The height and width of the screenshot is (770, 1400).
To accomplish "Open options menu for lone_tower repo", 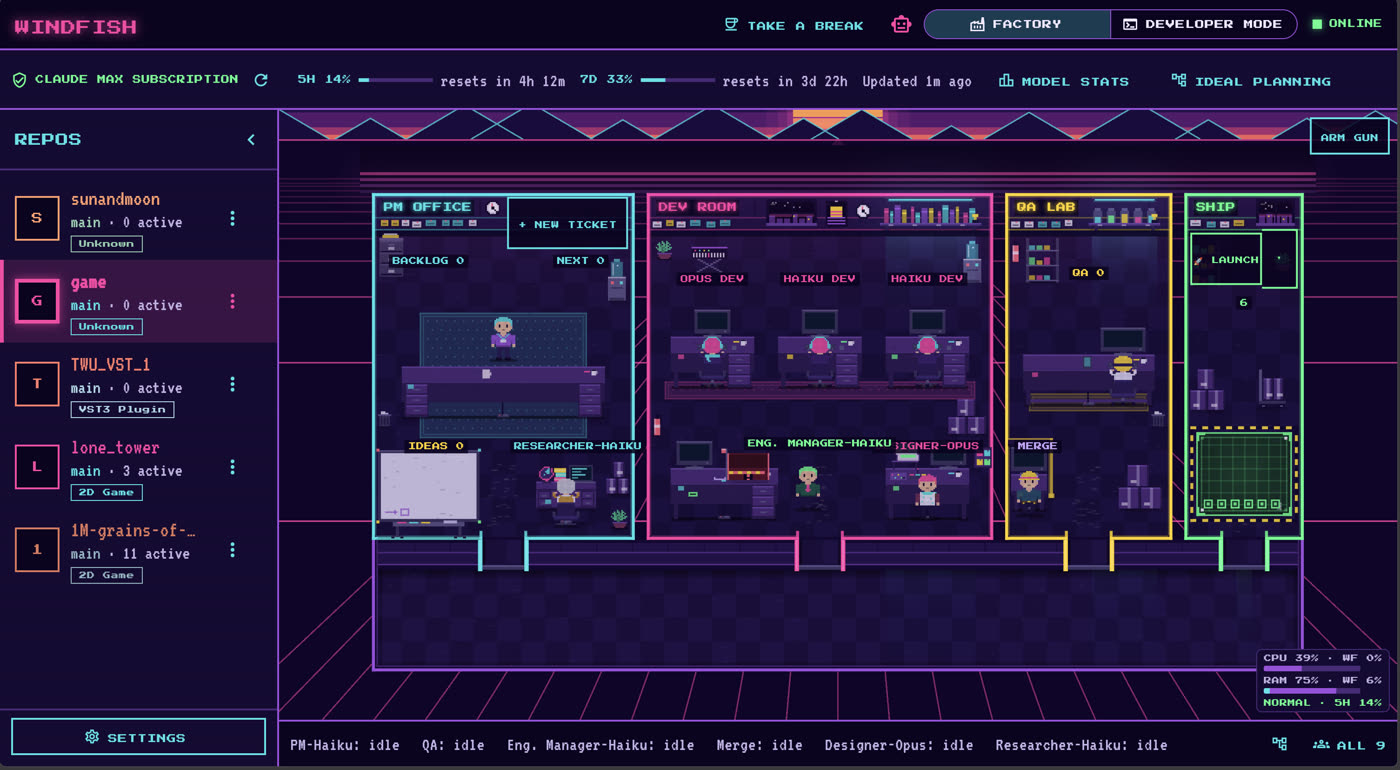I will point(233,467).
